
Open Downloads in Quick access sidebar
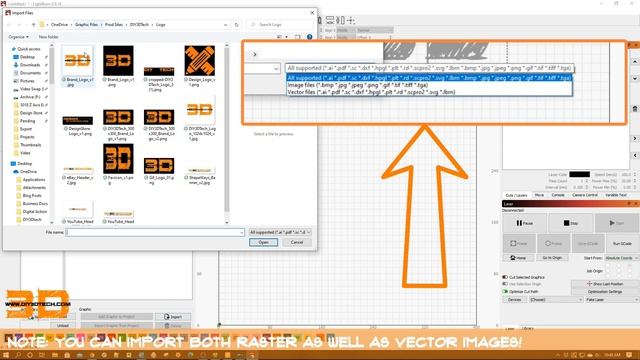pos(29,65)
